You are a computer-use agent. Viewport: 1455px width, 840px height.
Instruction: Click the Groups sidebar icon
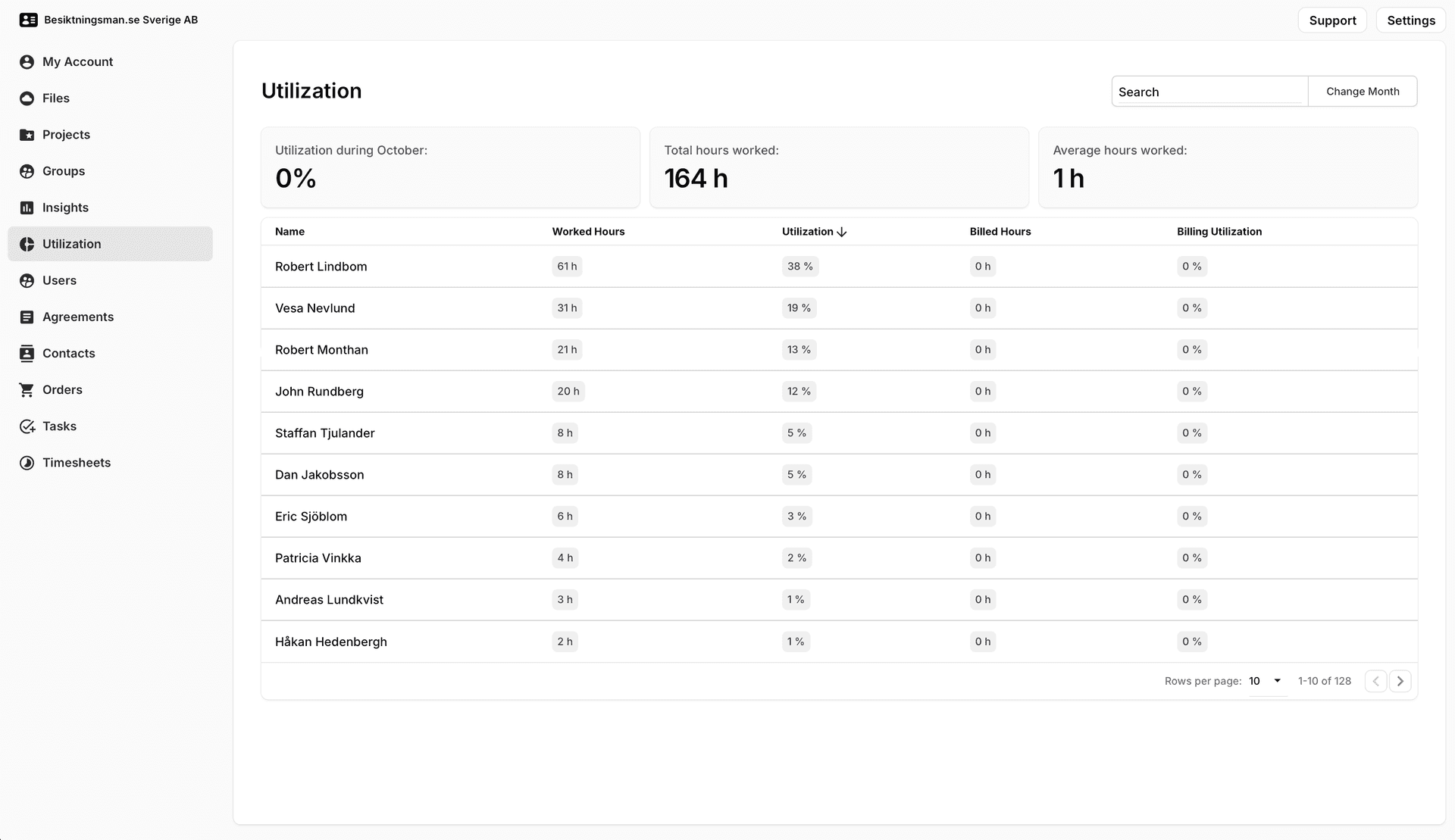tap(27, 170)
